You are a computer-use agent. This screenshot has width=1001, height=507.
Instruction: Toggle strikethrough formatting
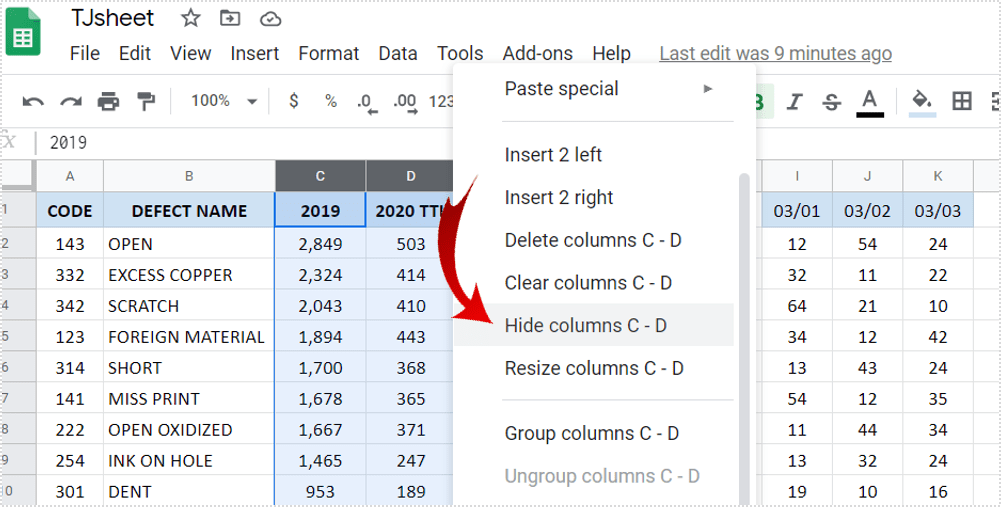click(x=831, y=101)
